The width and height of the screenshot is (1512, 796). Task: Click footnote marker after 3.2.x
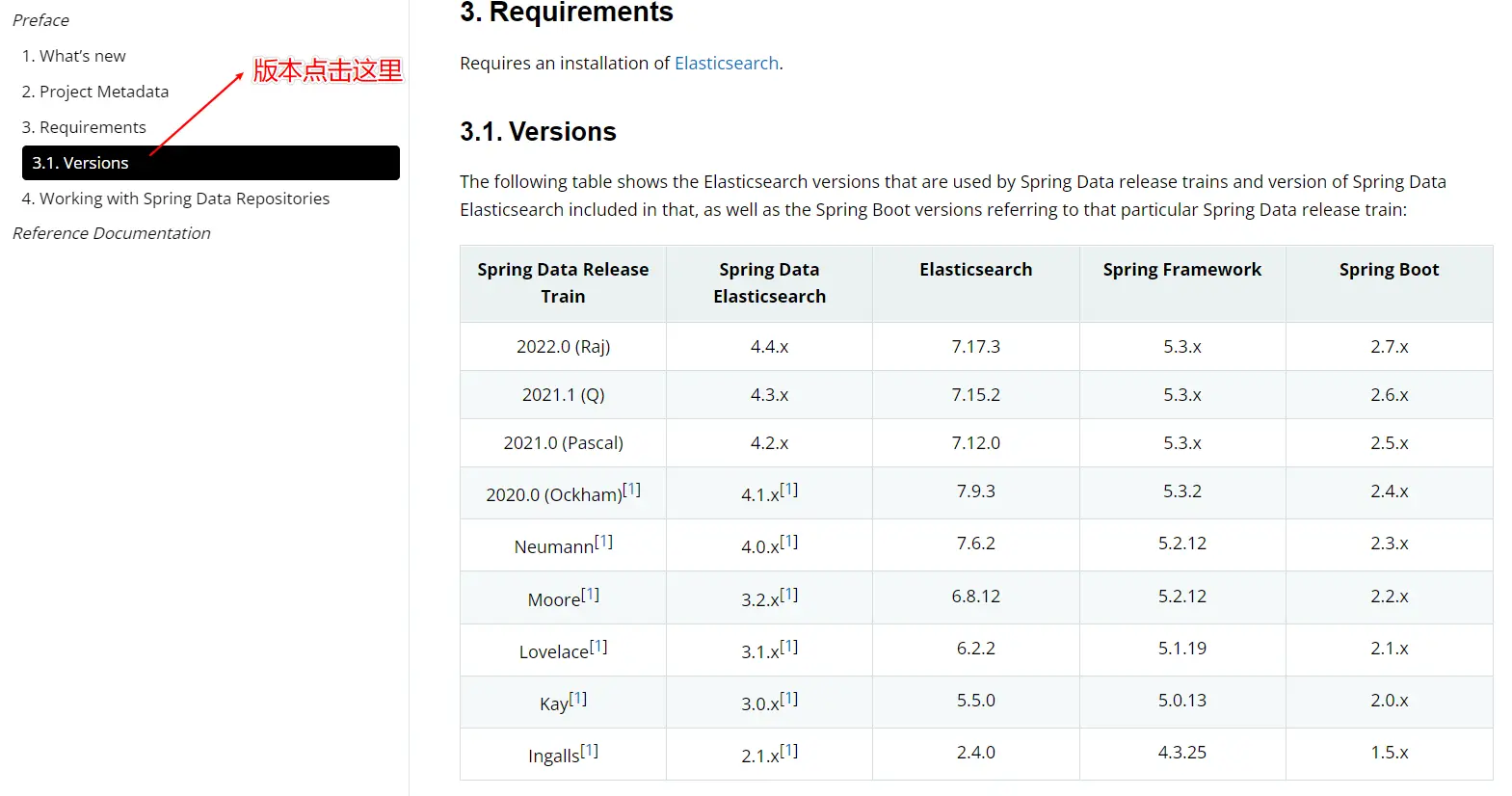coord(789,594)
